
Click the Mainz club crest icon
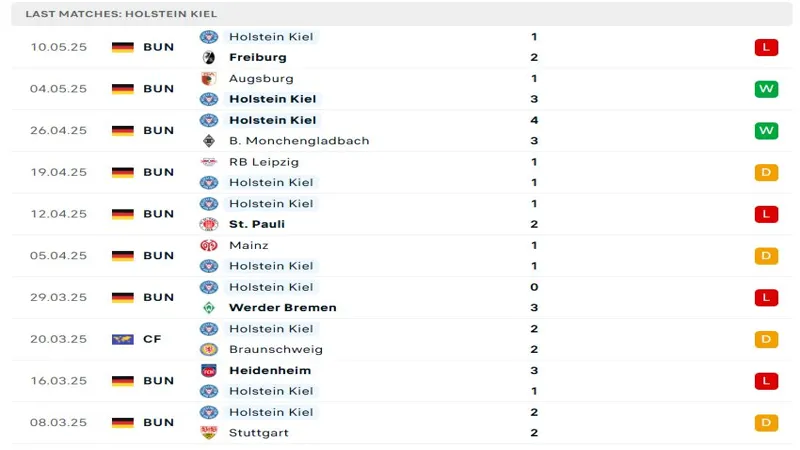(x=209, y=245)
